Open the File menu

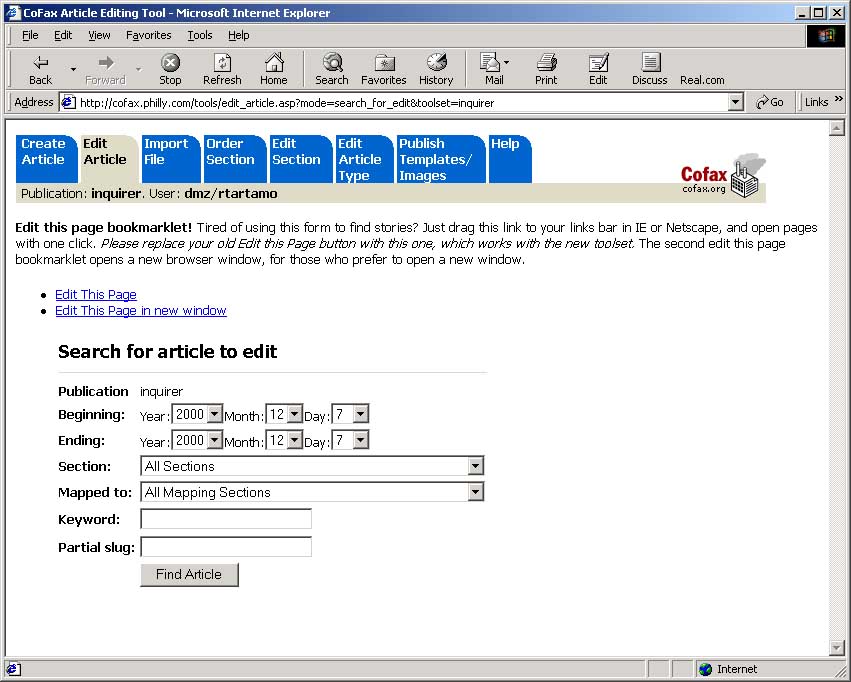tap(30, 35)
